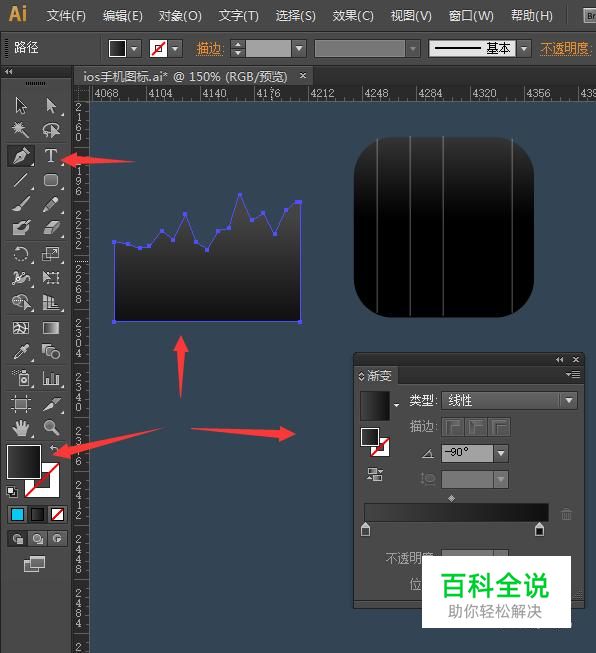Open stroke weight dropdown

click(299, 49)
